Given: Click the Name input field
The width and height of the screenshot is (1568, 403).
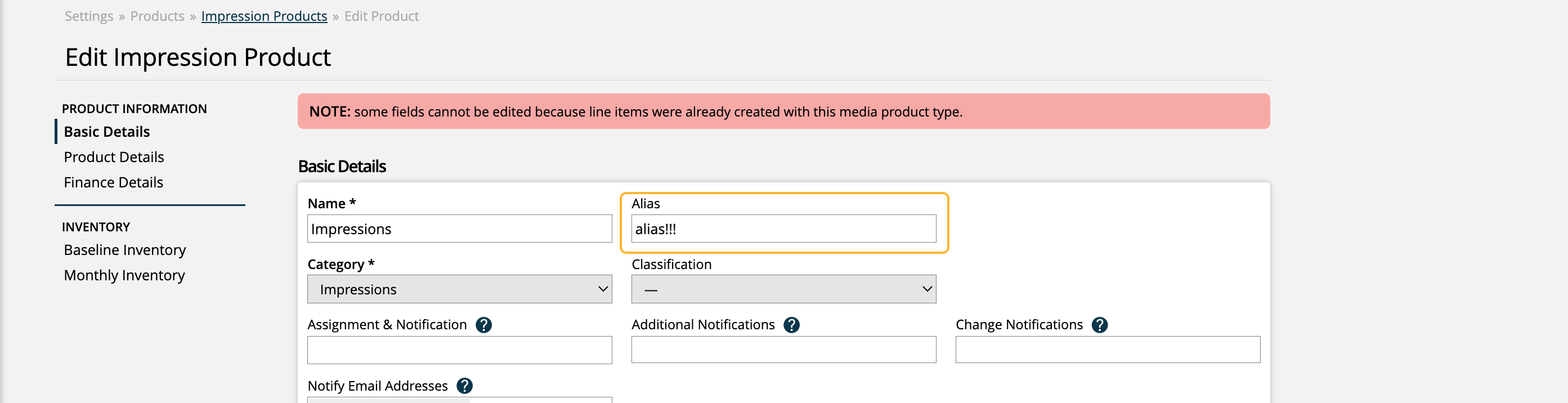Looking at the screenshot, I should click(x=459, y=229).
